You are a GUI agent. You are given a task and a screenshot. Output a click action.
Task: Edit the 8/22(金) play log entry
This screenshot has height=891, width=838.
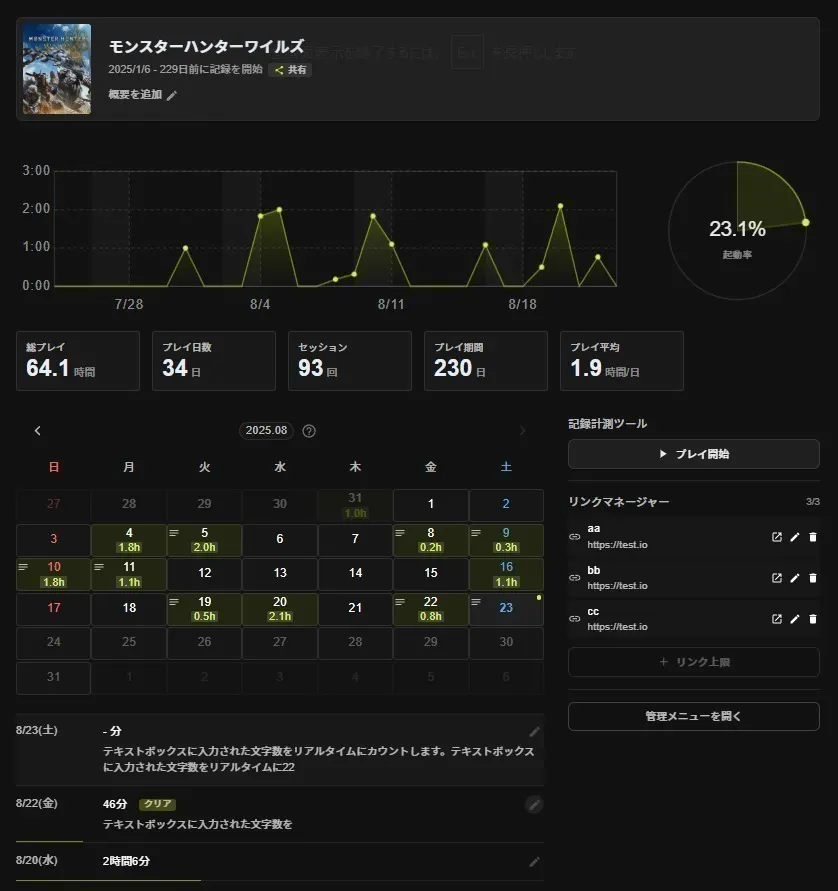click(535, 804)
